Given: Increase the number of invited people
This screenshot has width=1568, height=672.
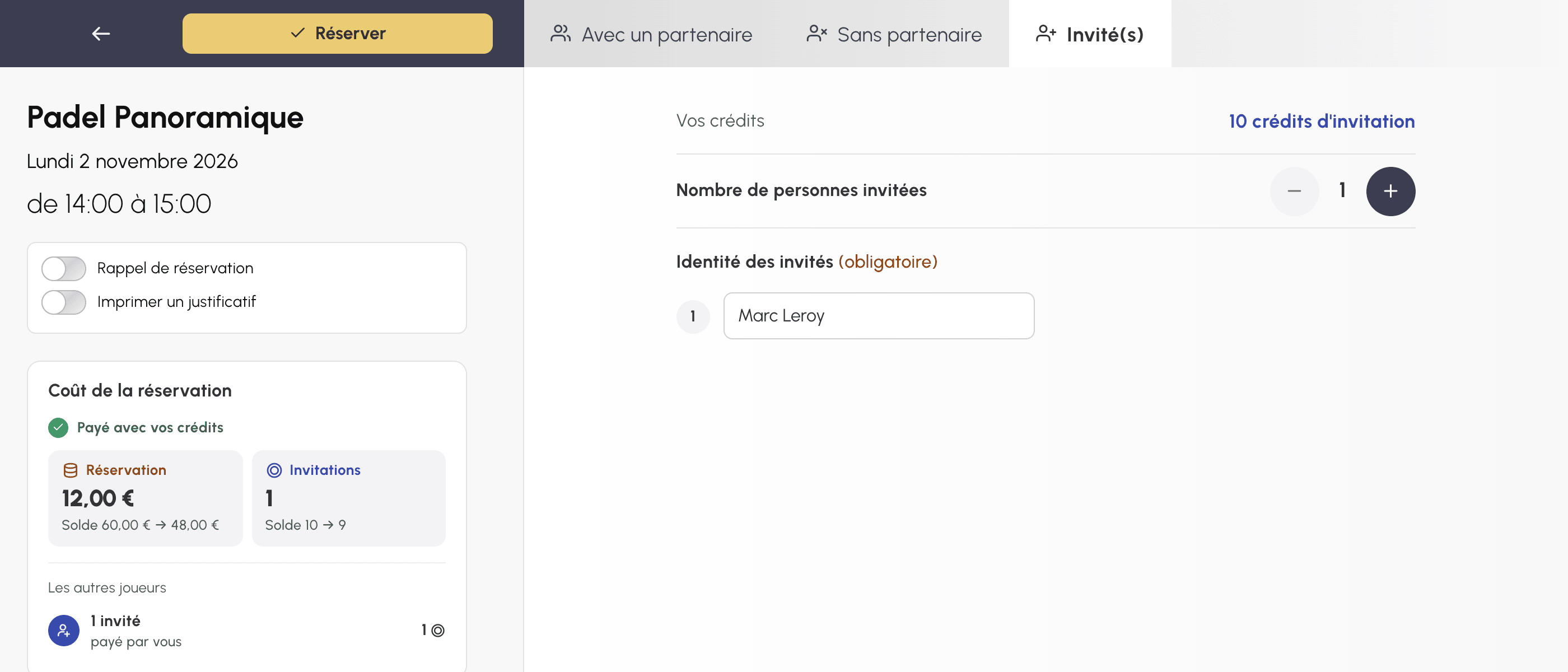Looking at the screenshot, I should pos(1390,191).
